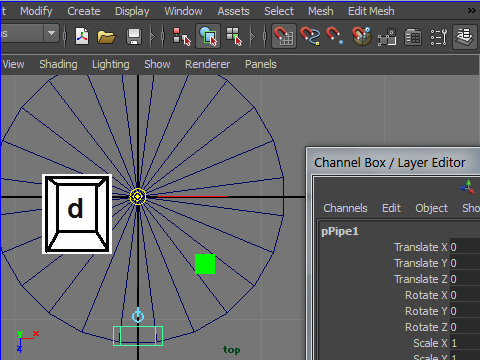The width and height of the screenshot is (480, 360).
Task: Select the pPipe1 object name
Action: [x=340, y=231]
